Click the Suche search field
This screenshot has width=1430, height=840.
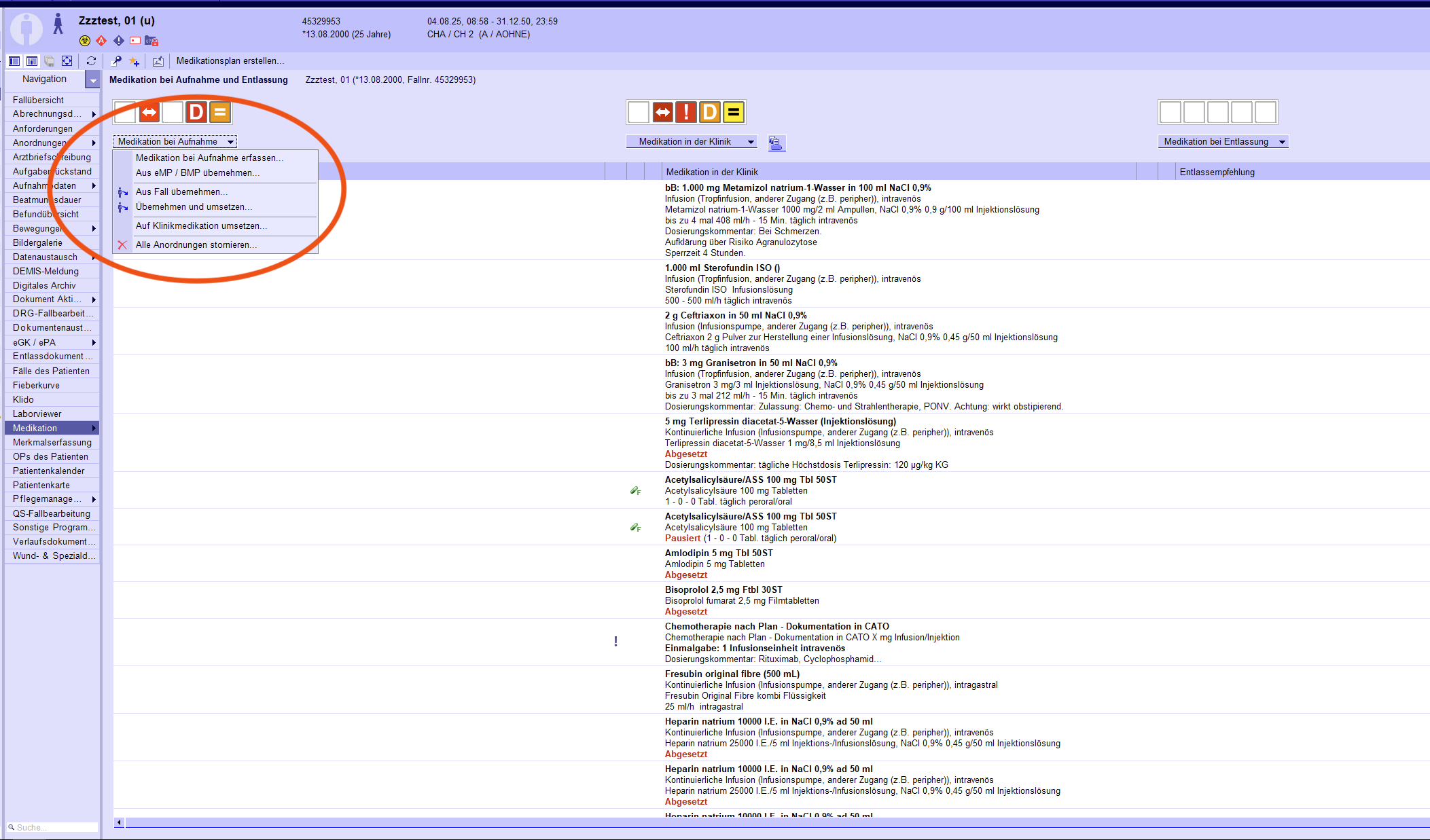54,827
